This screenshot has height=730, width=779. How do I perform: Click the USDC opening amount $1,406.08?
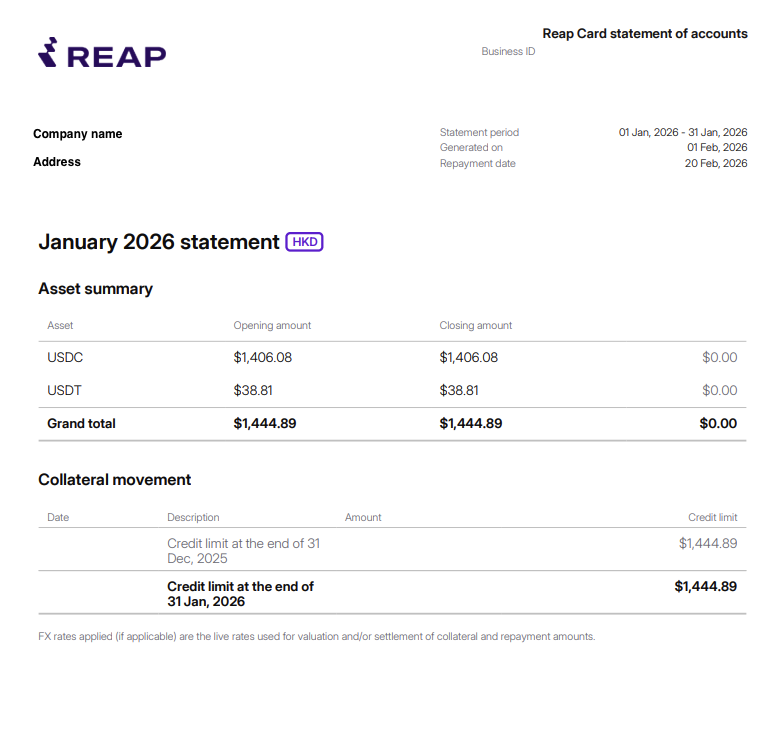(x=263, y=357)
